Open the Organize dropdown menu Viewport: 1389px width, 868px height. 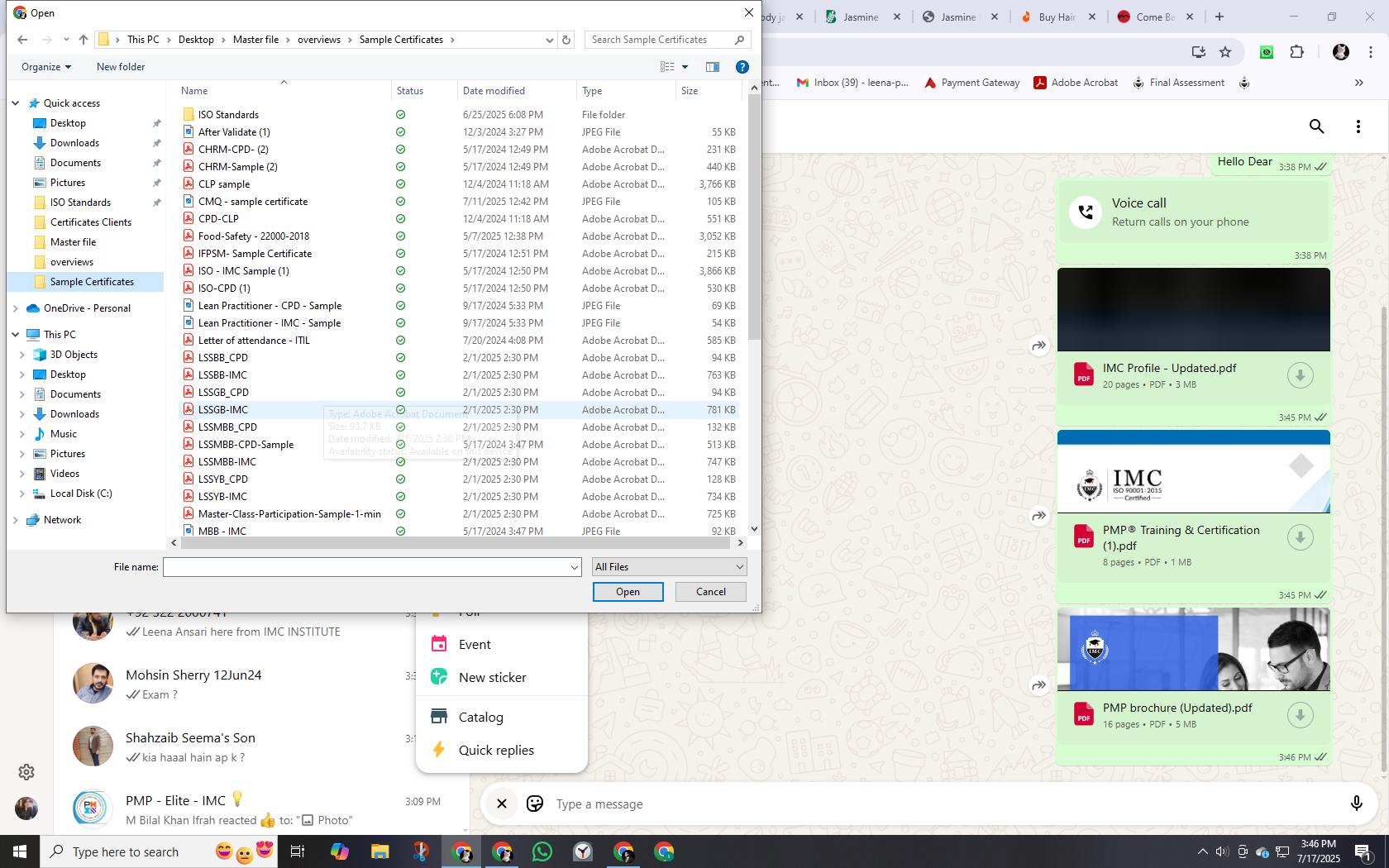tap(46, 67)
